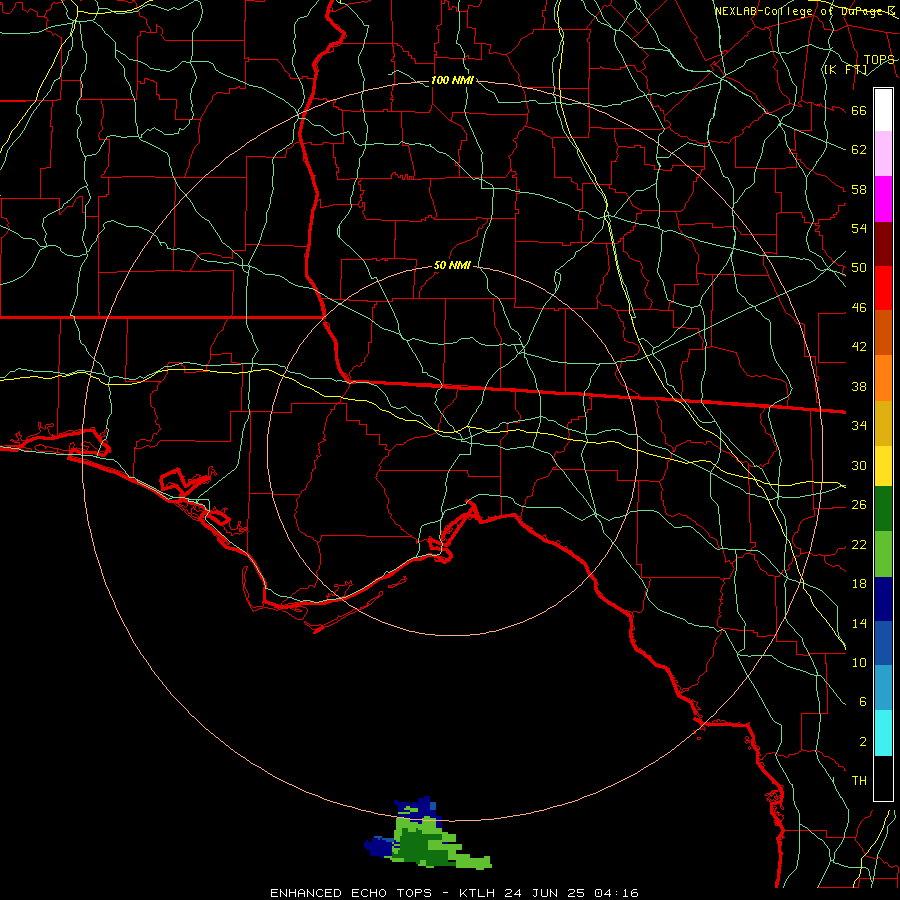Select the dark green legend band
900x900 pixels.
tap(883, 509)
